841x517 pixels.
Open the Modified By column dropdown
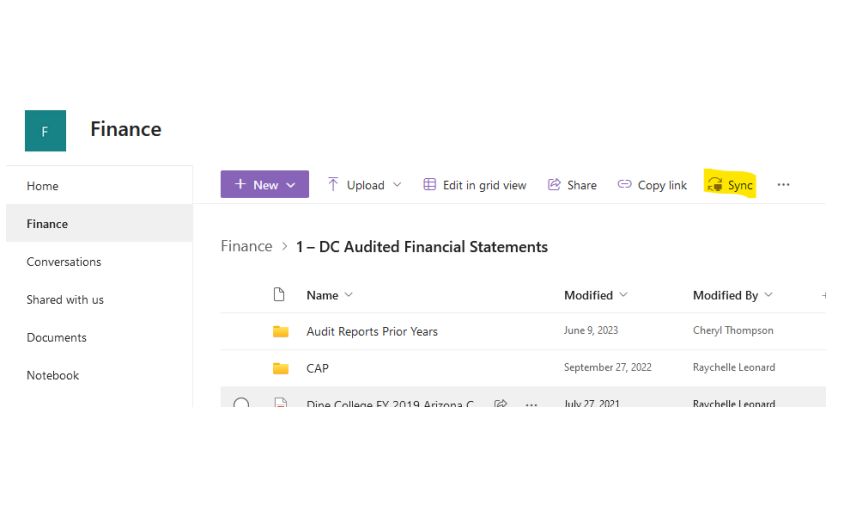click(x=768, y=295)
